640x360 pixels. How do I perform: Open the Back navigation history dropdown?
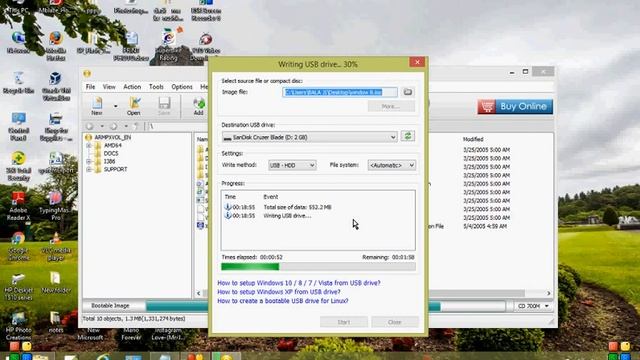(x=102, y=126)
